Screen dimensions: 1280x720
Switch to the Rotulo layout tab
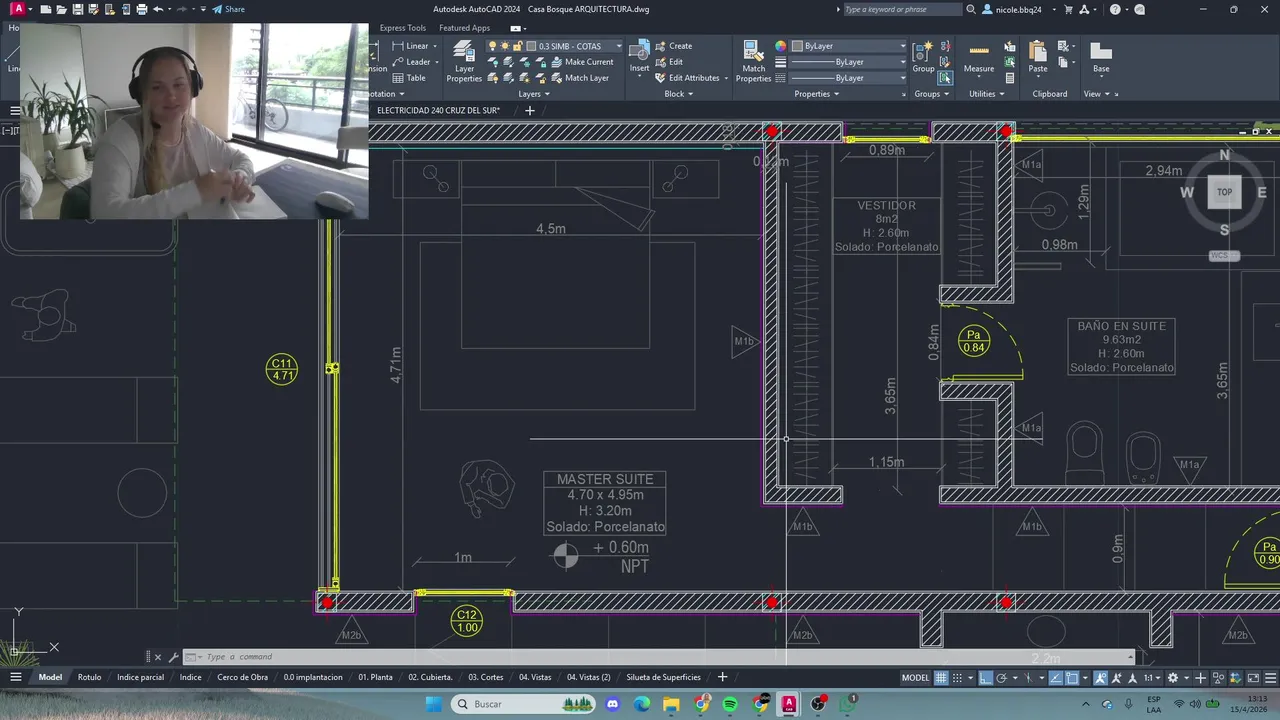90,677
